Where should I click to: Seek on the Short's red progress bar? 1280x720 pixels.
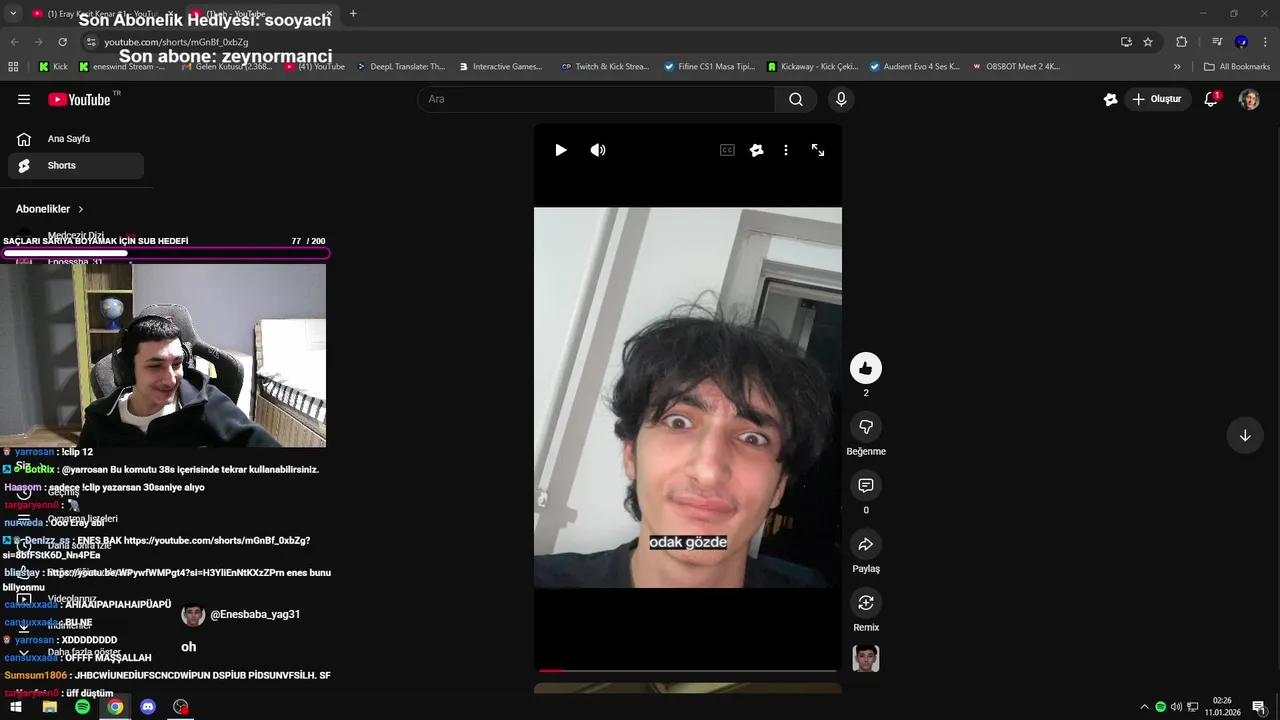(688, 670)
